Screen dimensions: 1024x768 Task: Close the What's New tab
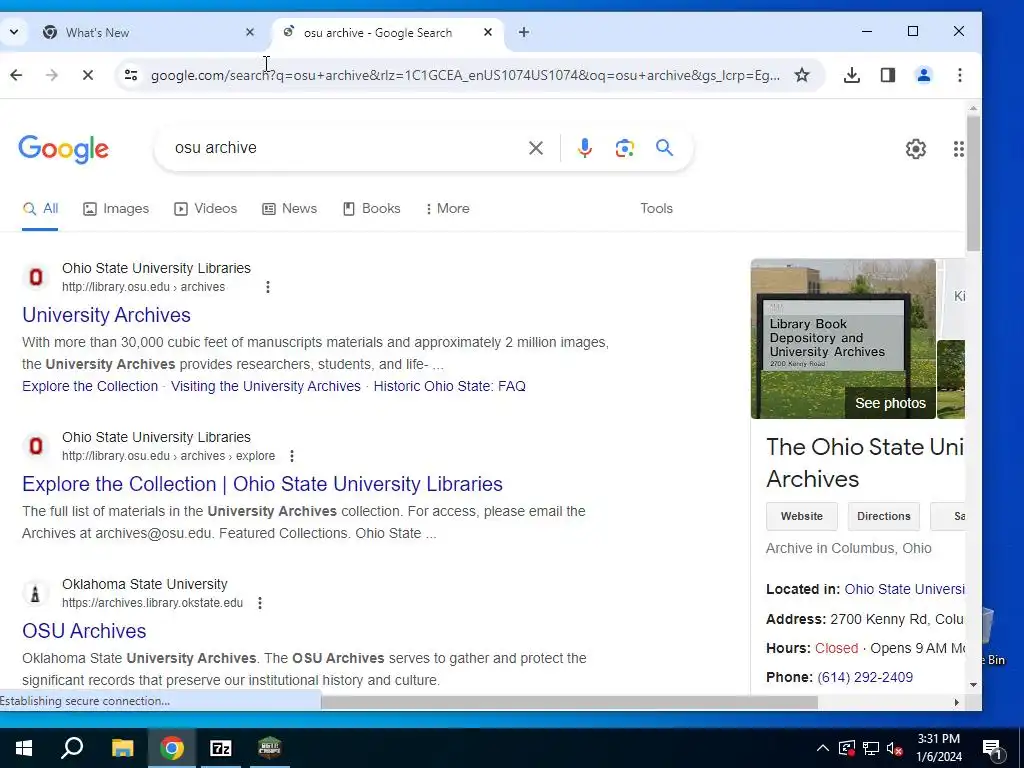(x=249, y=32)
